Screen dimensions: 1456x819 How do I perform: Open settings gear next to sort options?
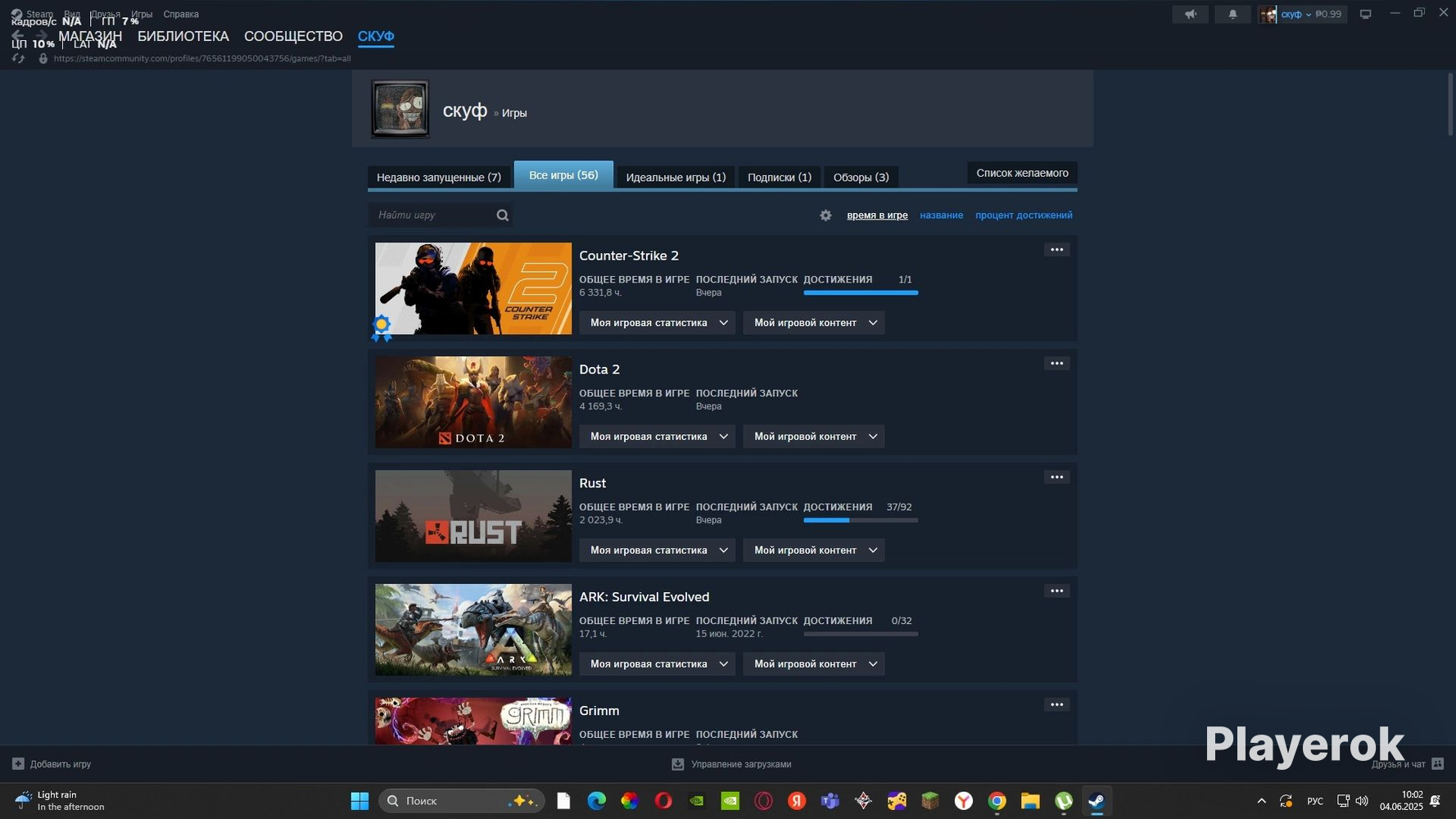[825, 215]
